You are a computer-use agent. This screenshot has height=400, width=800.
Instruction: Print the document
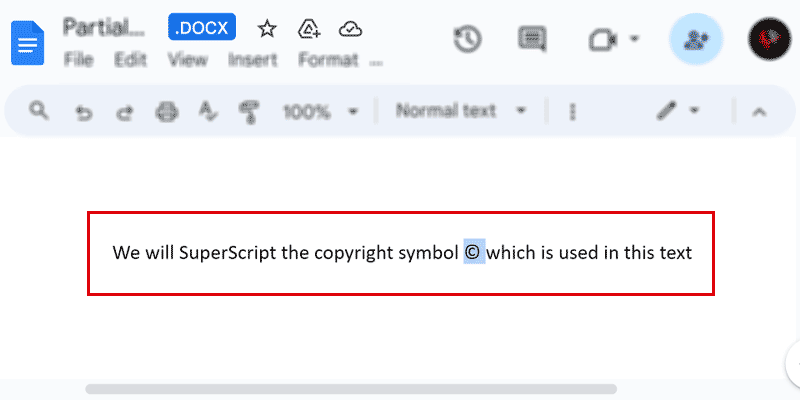pos(166,112)
